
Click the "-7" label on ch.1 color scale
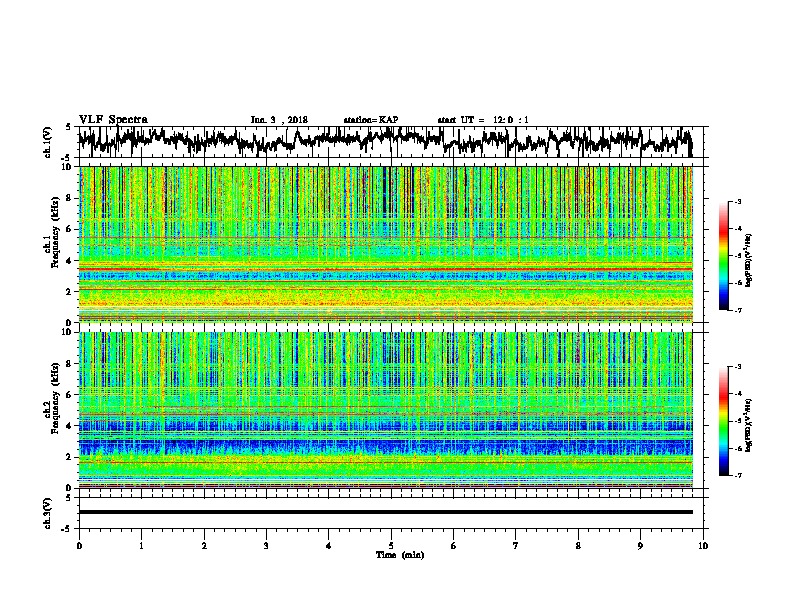click(738, 310)
